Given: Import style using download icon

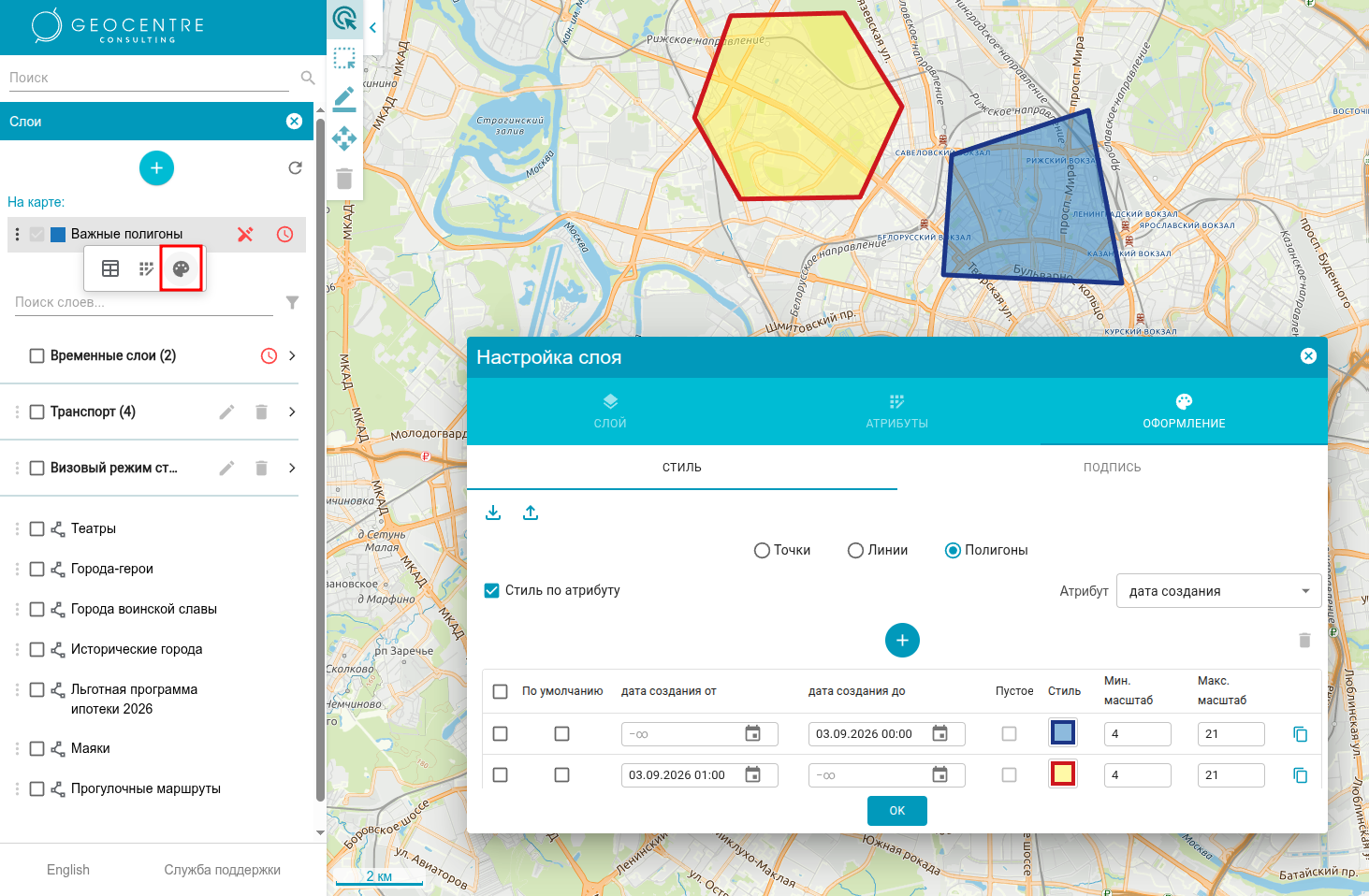Looking at the screenshot, I should [x=493, y=513].
